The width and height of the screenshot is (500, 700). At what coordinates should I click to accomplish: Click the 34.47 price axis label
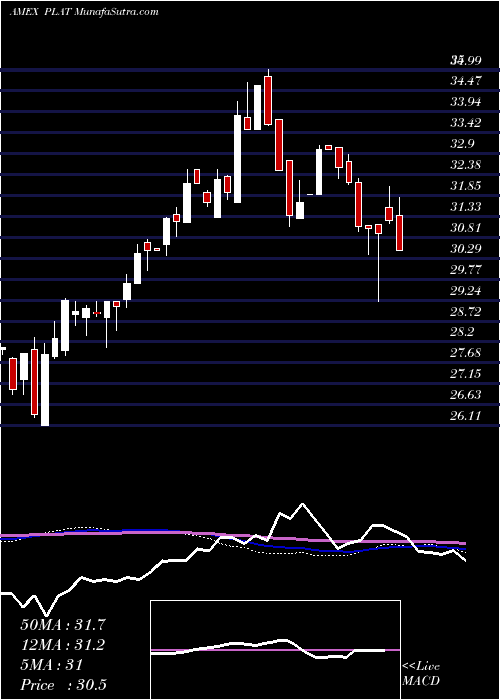[466, 81]
